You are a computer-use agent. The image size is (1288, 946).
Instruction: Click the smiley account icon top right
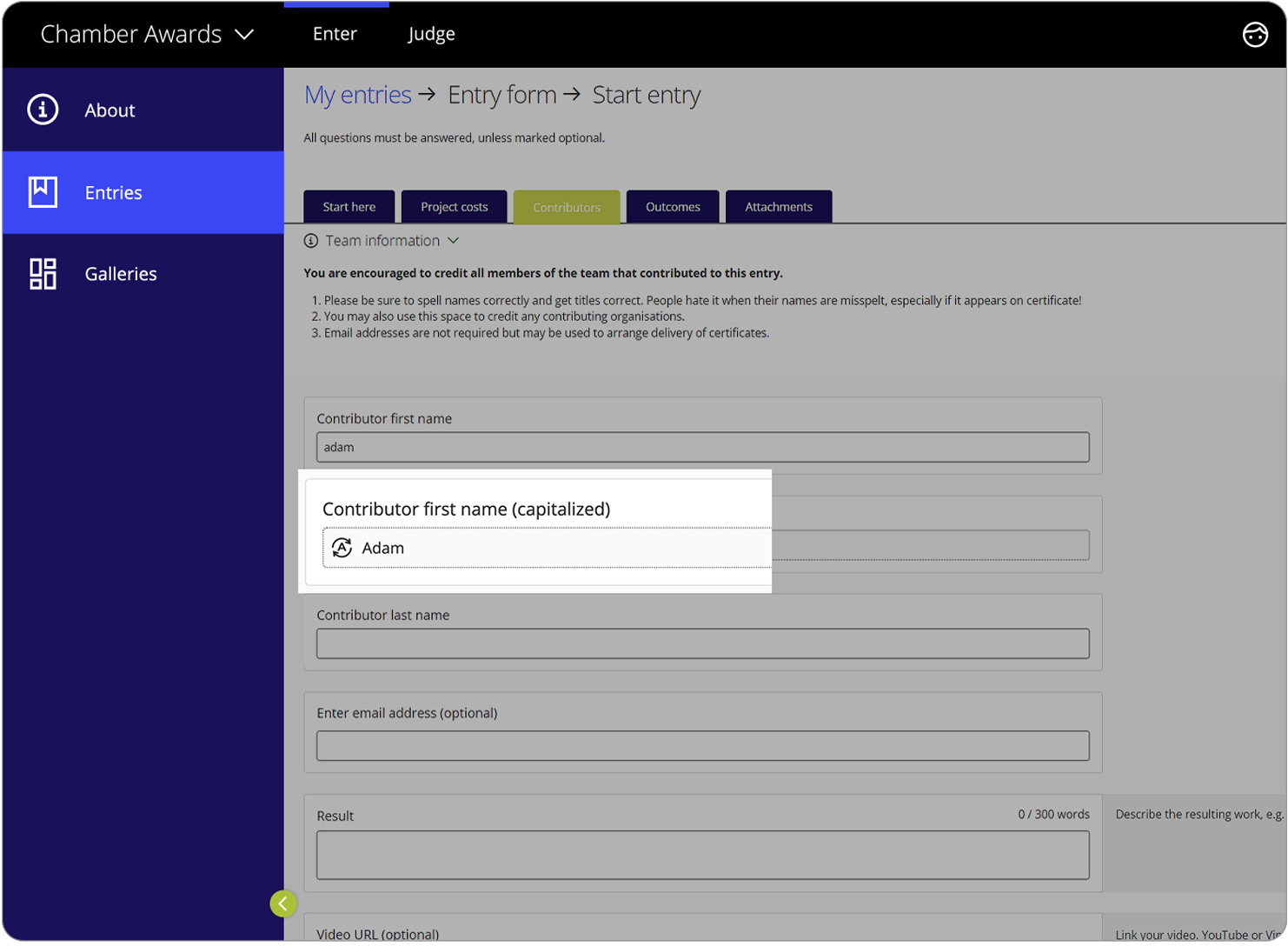pos(1255,35)
